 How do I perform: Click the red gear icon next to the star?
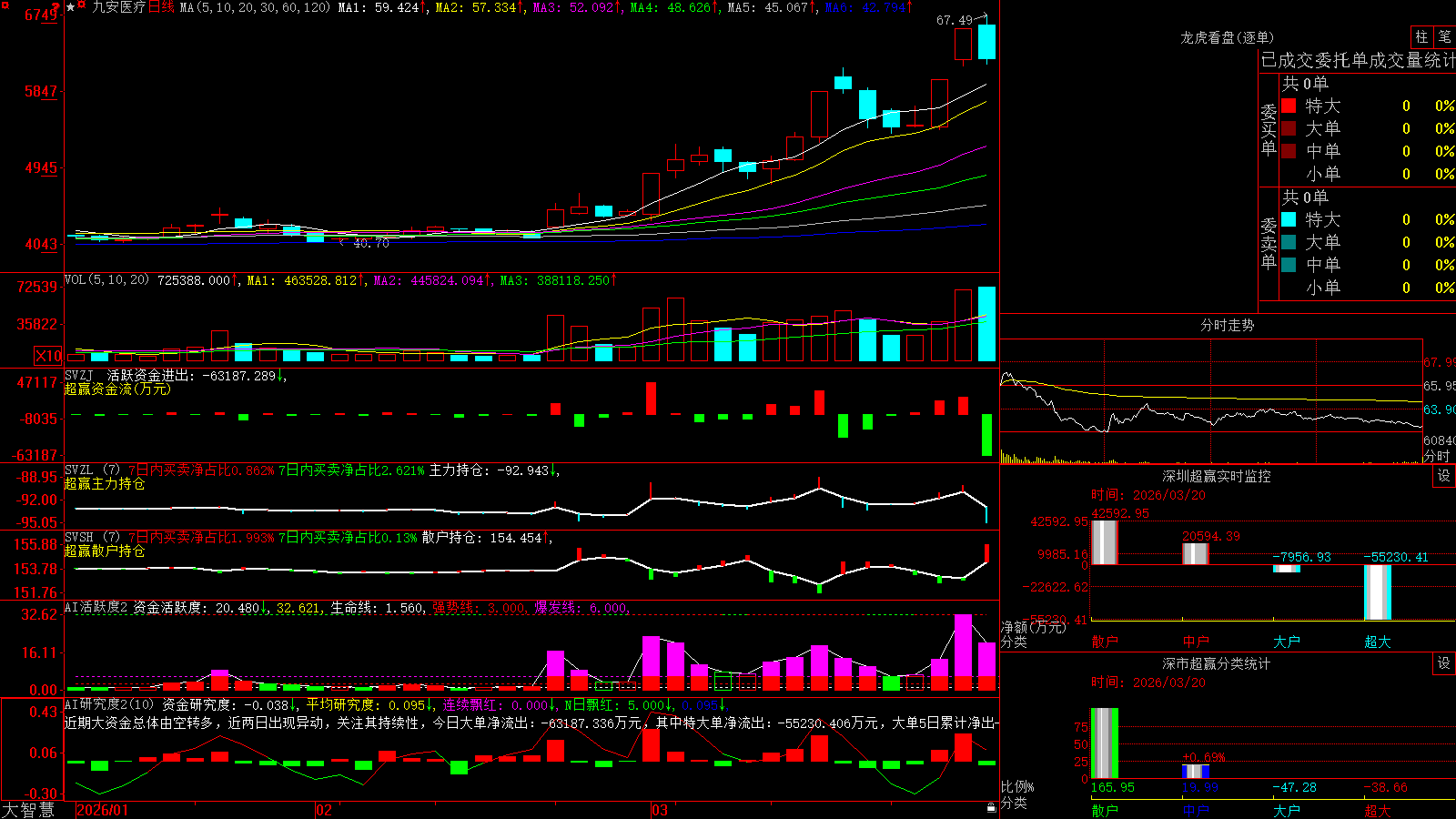(x=82, y=6)
